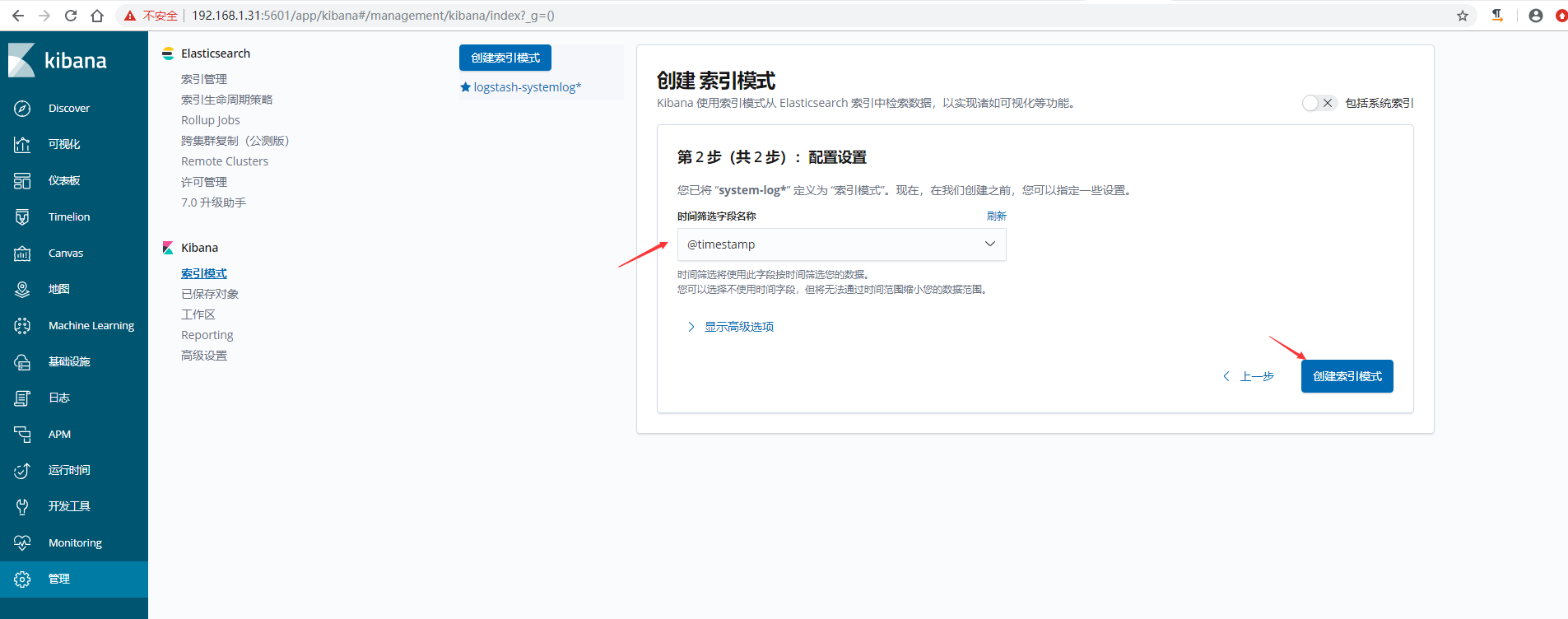
Task: Open the Discover compass icon
Action: 22,109
